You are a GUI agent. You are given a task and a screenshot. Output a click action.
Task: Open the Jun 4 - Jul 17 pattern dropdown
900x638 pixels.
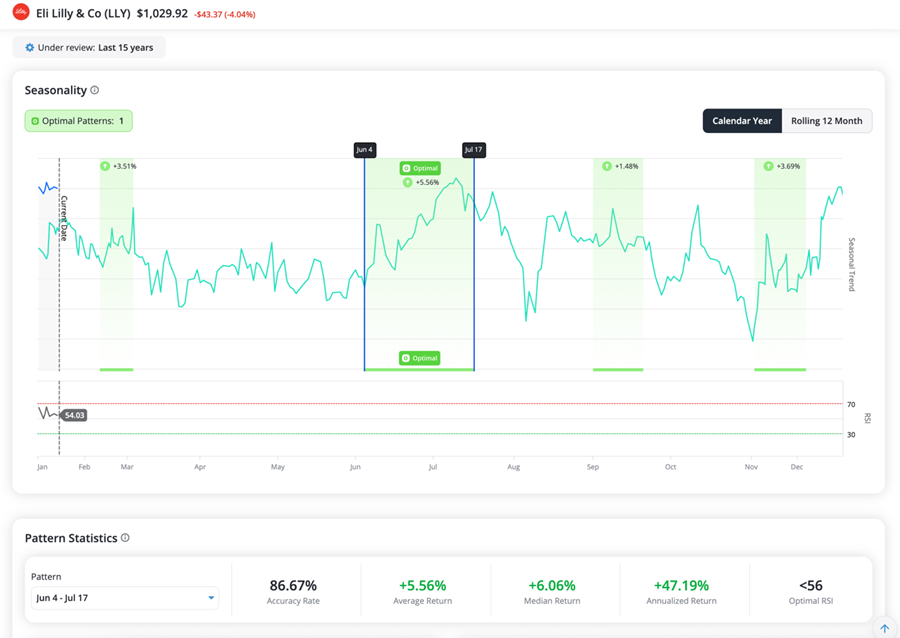(124, 598)
